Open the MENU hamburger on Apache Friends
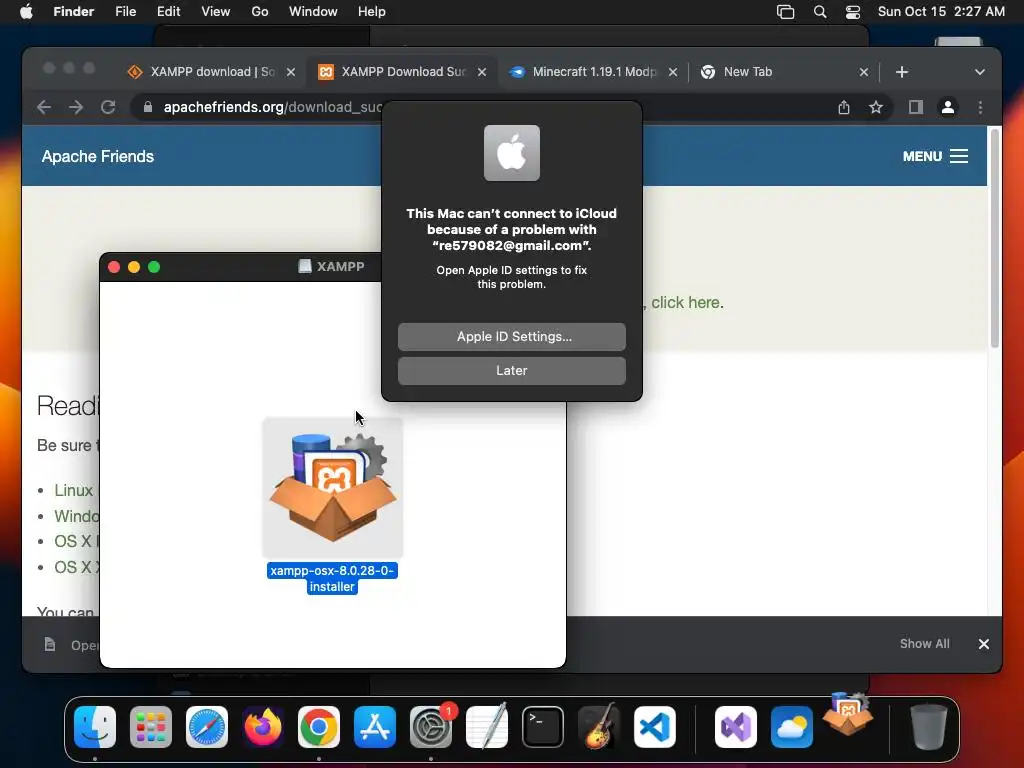Screen dimensions: 1024x768 tap(935, 156)
